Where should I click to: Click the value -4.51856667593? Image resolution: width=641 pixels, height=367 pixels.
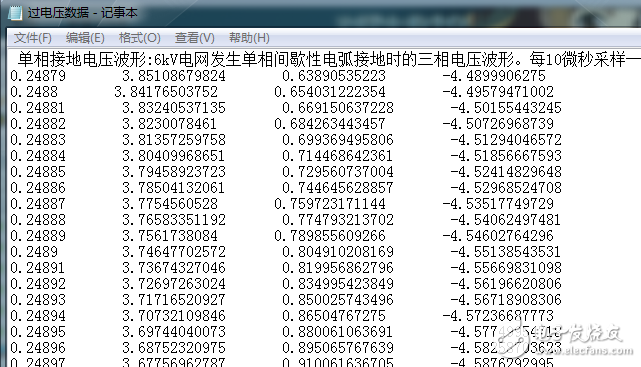point(506,156)
